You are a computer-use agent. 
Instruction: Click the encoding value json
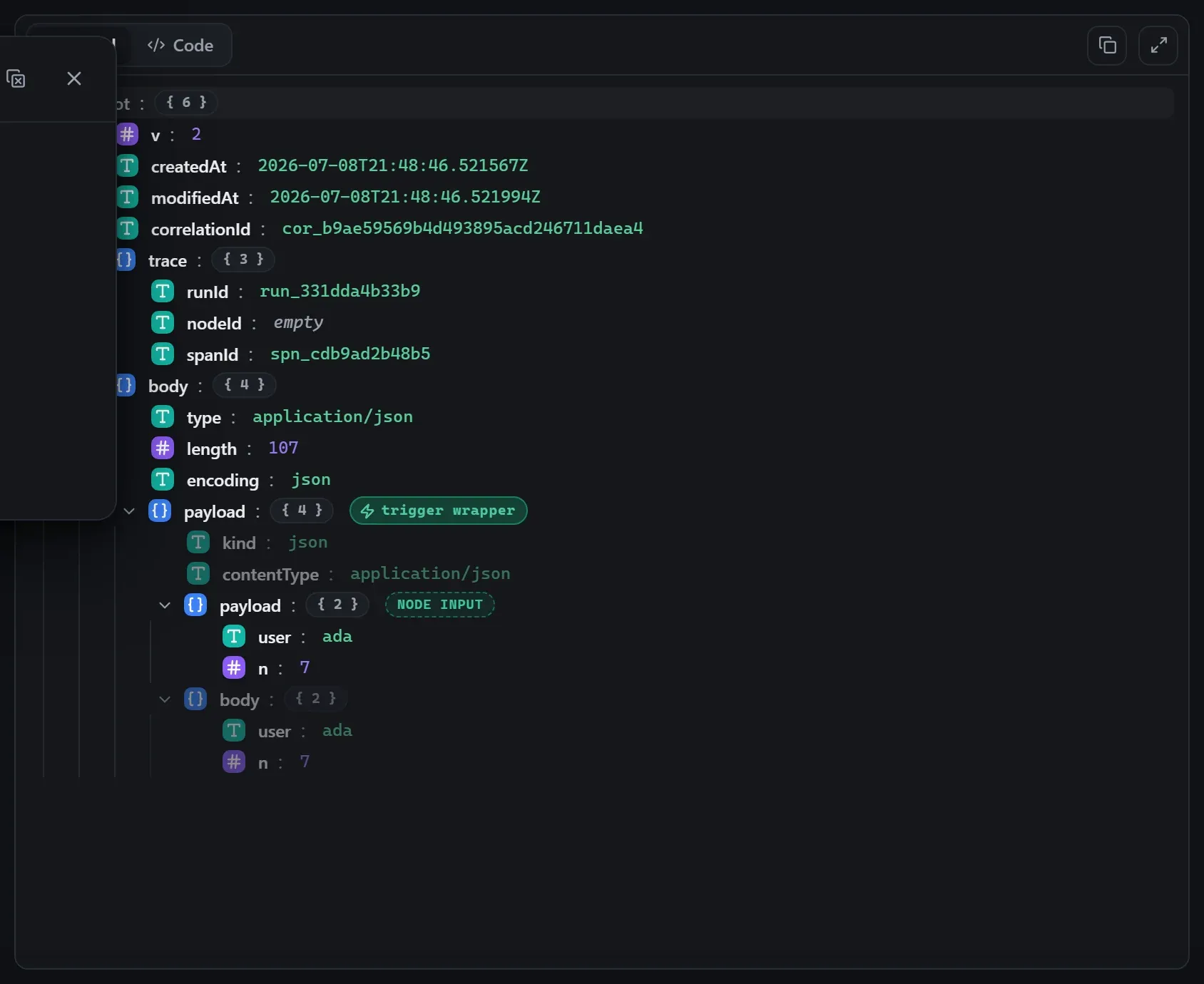pos(311,479)
